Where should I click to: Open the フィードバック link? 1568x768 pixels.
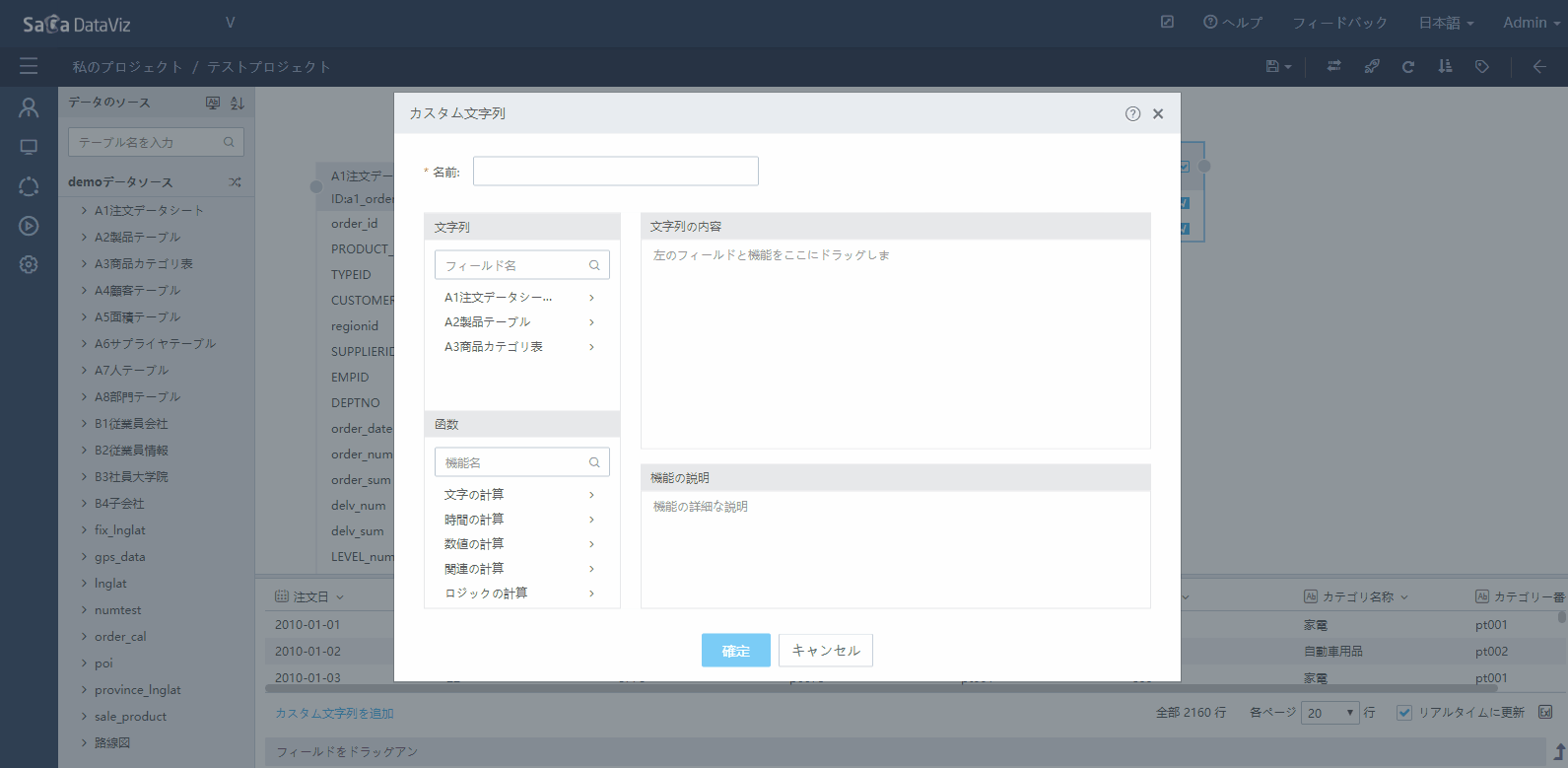click(1339, 23)
